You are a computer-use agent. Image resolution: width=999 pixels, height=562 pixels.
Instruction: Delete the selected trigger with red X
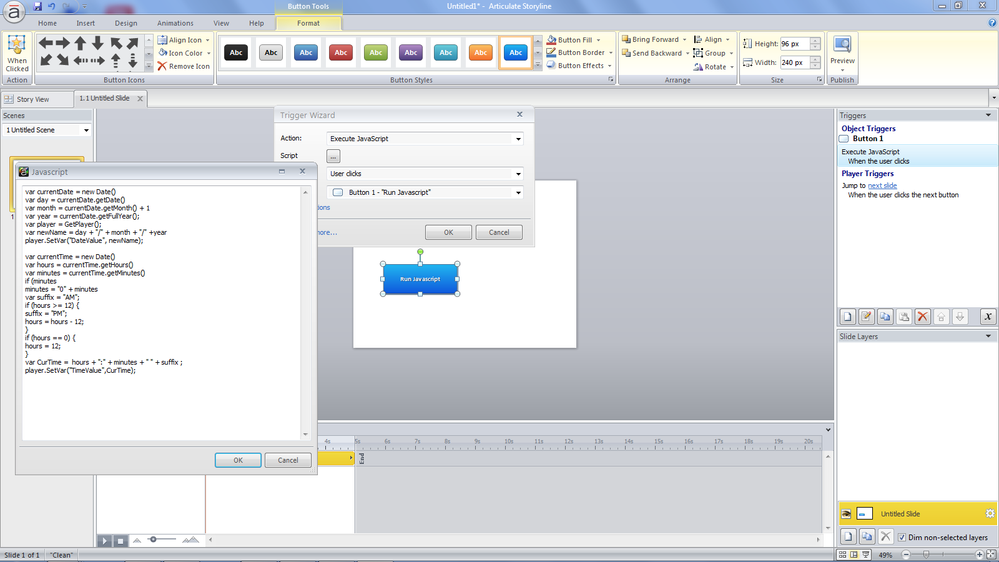click(923, 316)
